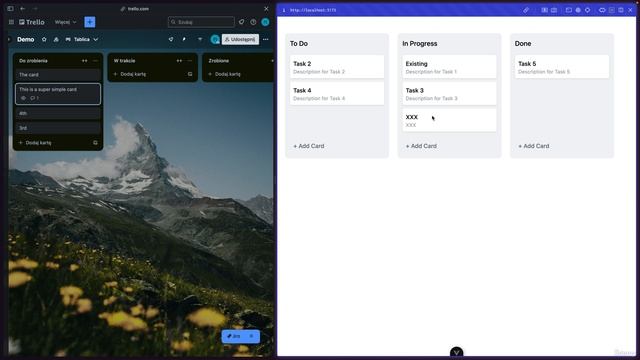
Task: Toggle the watch eye icon on super simple card
Action: click(23, 98)
